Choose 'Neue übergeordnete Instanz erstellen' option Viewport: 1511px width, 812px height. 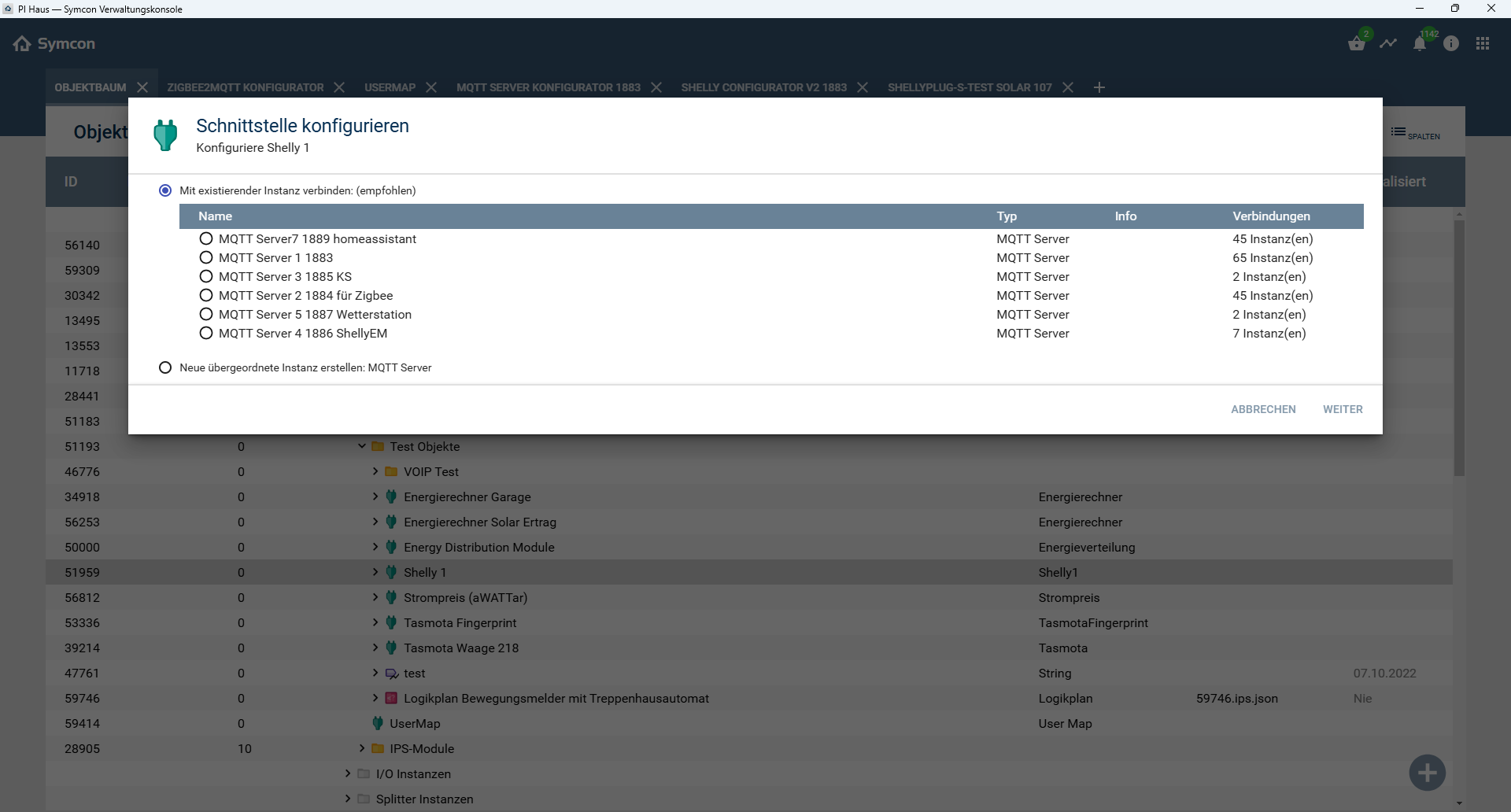[165, 367]
